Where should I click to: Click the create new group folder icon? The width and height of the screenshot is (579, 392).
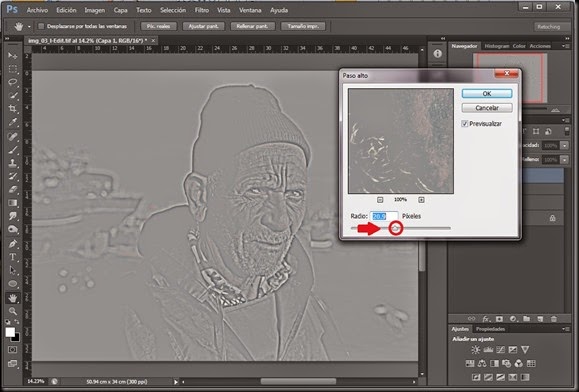pos(527,319)
